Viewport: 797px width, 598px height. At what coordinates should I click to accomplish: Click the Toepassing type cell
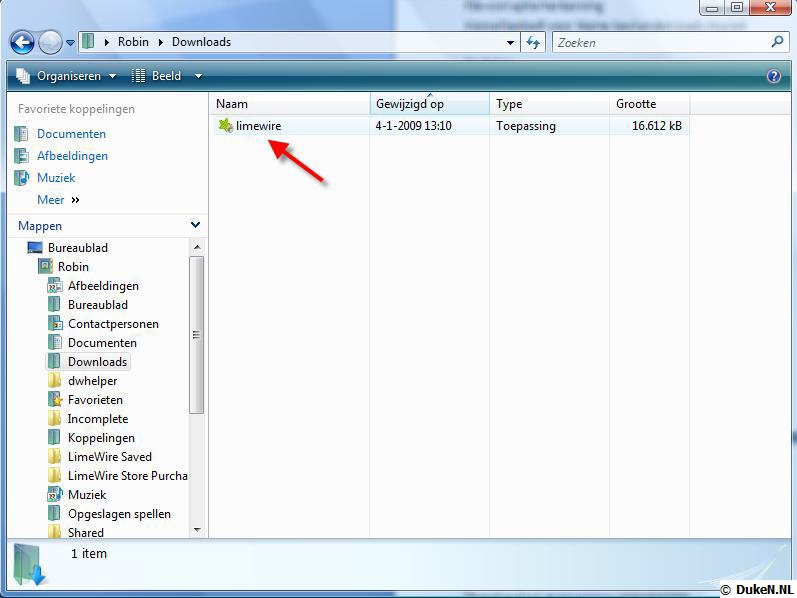(x=526, y=126)
